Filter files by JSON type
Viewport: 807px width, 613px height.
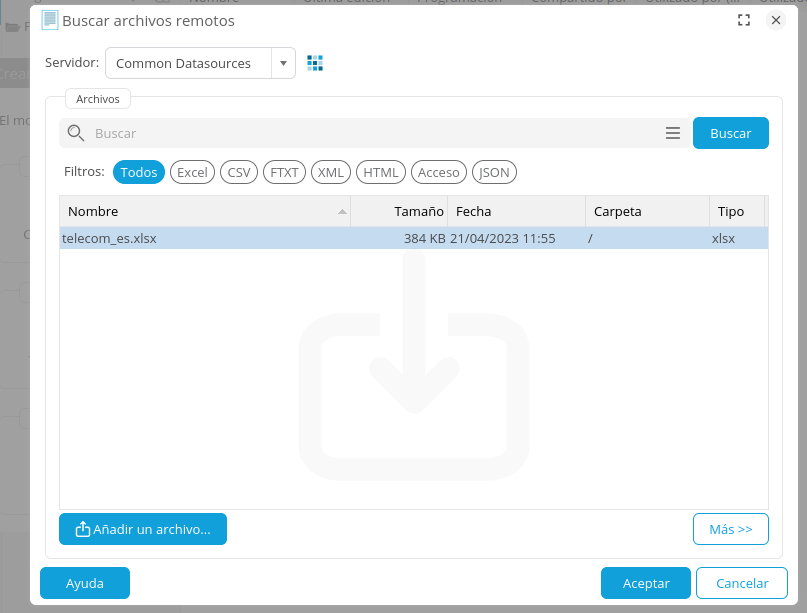coord(494,172)
